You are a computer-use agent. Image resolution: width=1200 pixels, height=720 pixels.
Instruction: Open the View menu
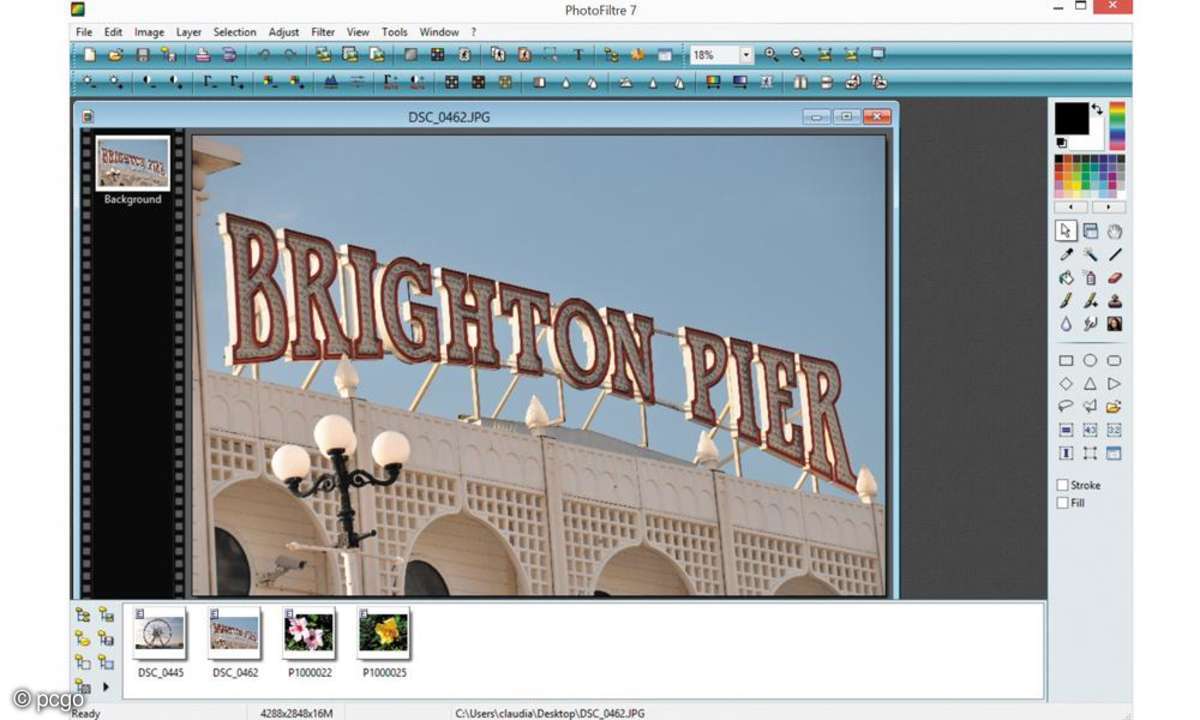[x=357, y=32]
